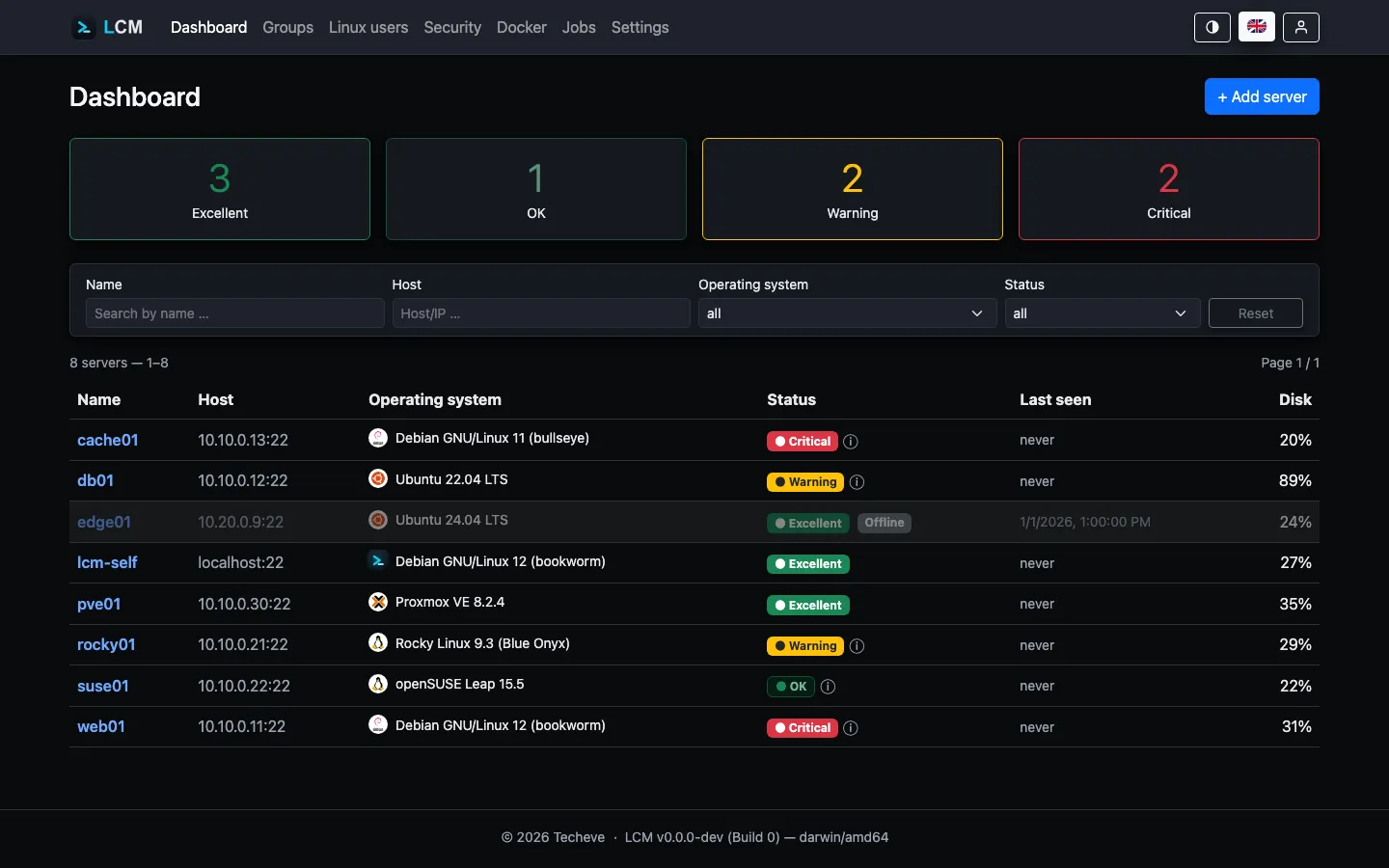This screenshot has height=868, width=1389.
Task: Click the OK badge for suse01
Action: click(x=791, y=687)
